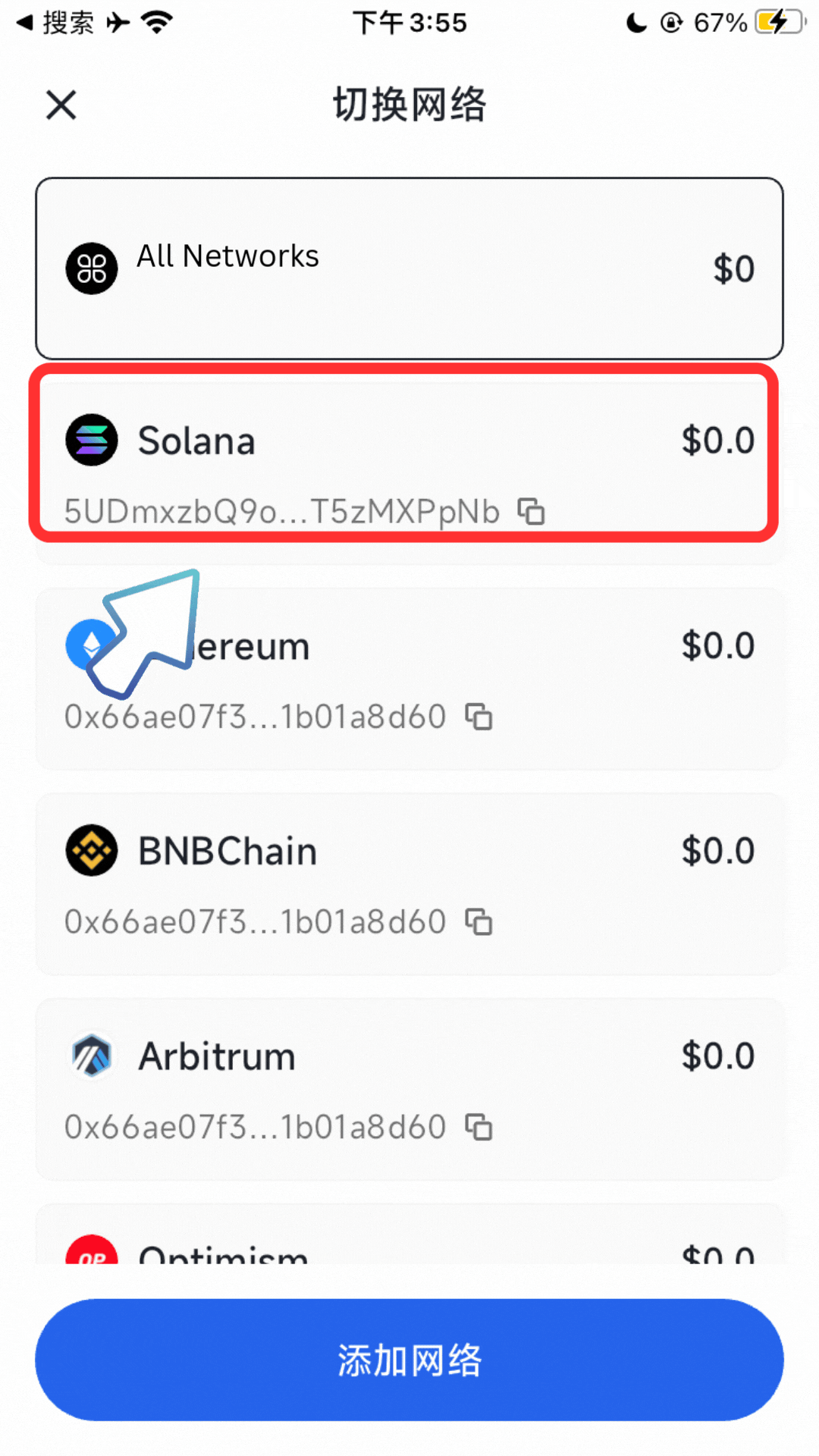
Task: Tap the 搜索 back link in status bar
Action: (x=57, y=23)
